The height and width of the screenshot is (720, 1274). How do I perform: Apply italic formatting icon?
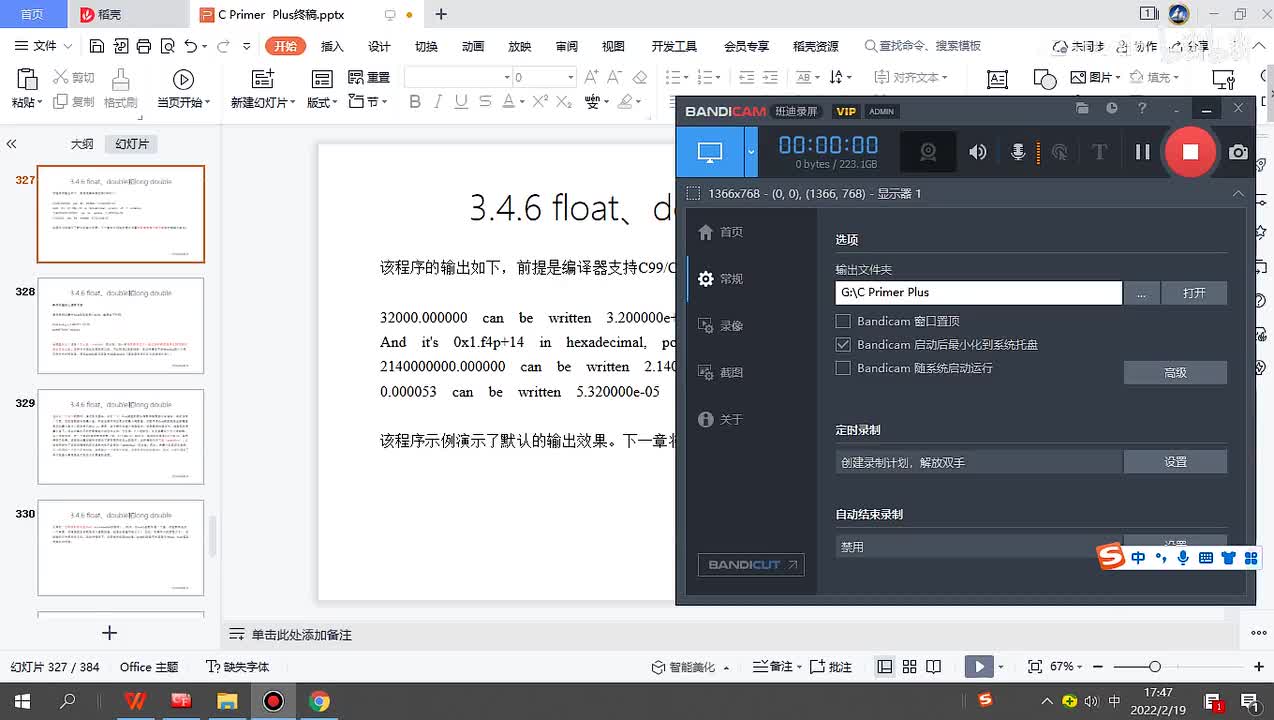pyautogui.click(x=438, y=102)
